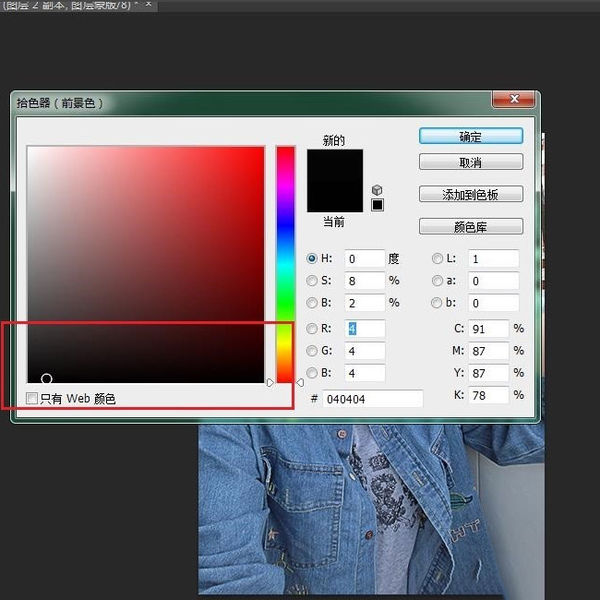Screen dimensions: 600x600
Task: Select the L lightness radio button
Action: click(x=437, y=259)
